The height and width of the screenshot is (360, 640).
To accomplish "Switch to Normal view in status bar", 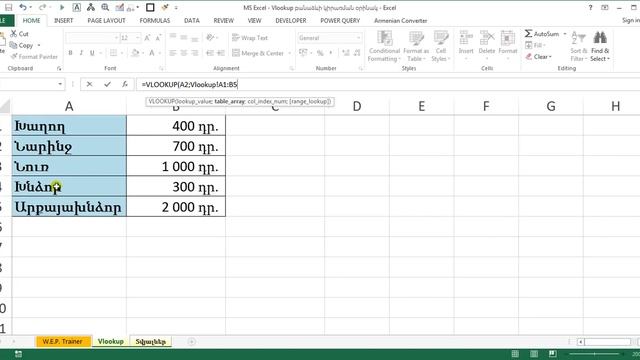I will click(x=515, y=353).
